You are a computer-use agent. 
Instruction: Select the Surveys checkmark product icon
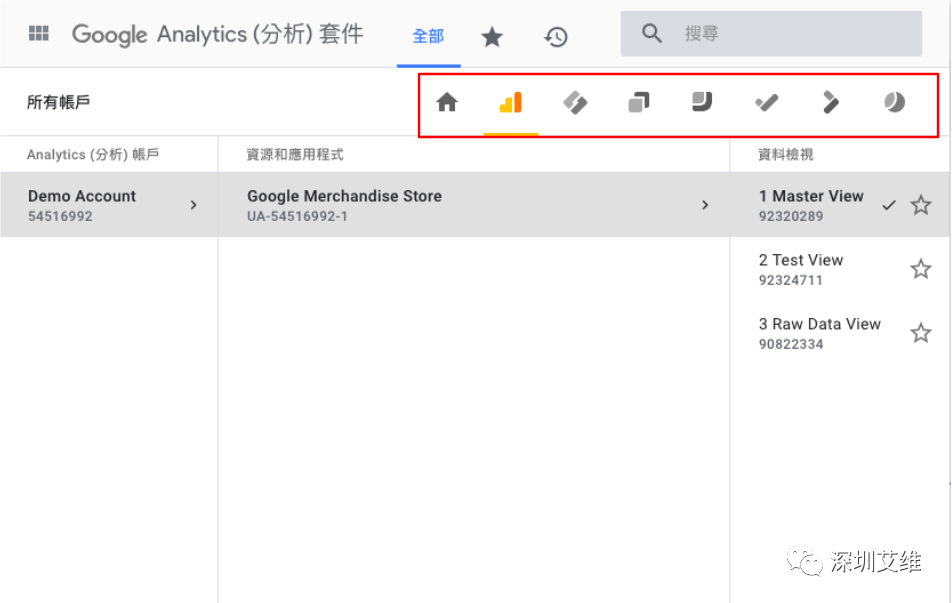click(x=766, y=103)
